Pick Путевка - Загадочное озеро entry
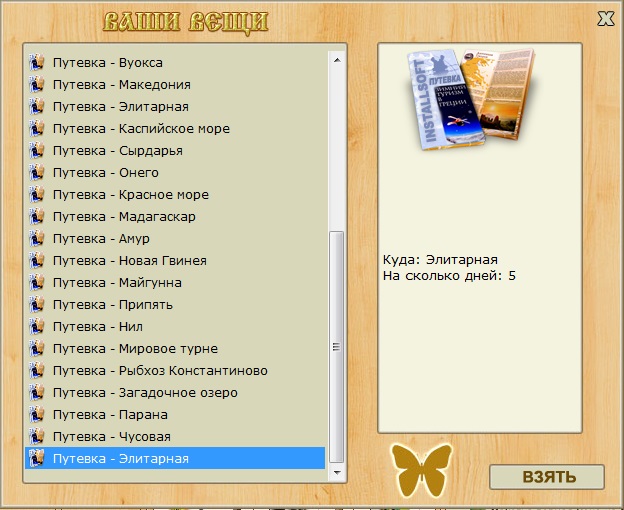 click(175, 393)
